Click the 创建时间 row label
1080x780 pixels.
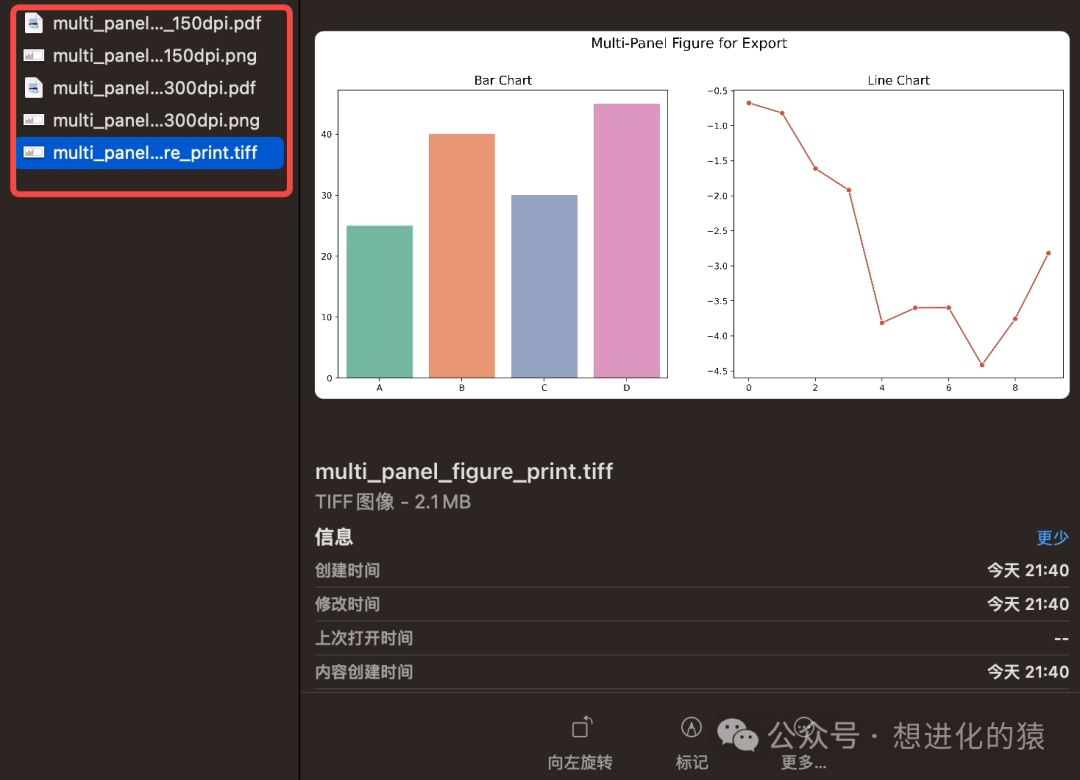(x=347, y=571)
